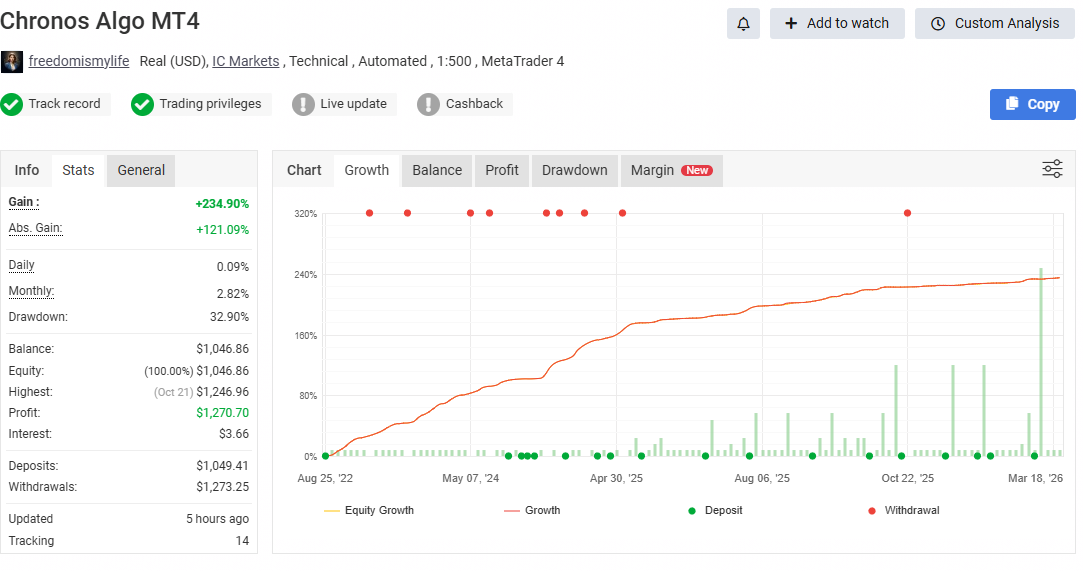
Task: Open freedomismylife profile link
Action: click(79, 61)
